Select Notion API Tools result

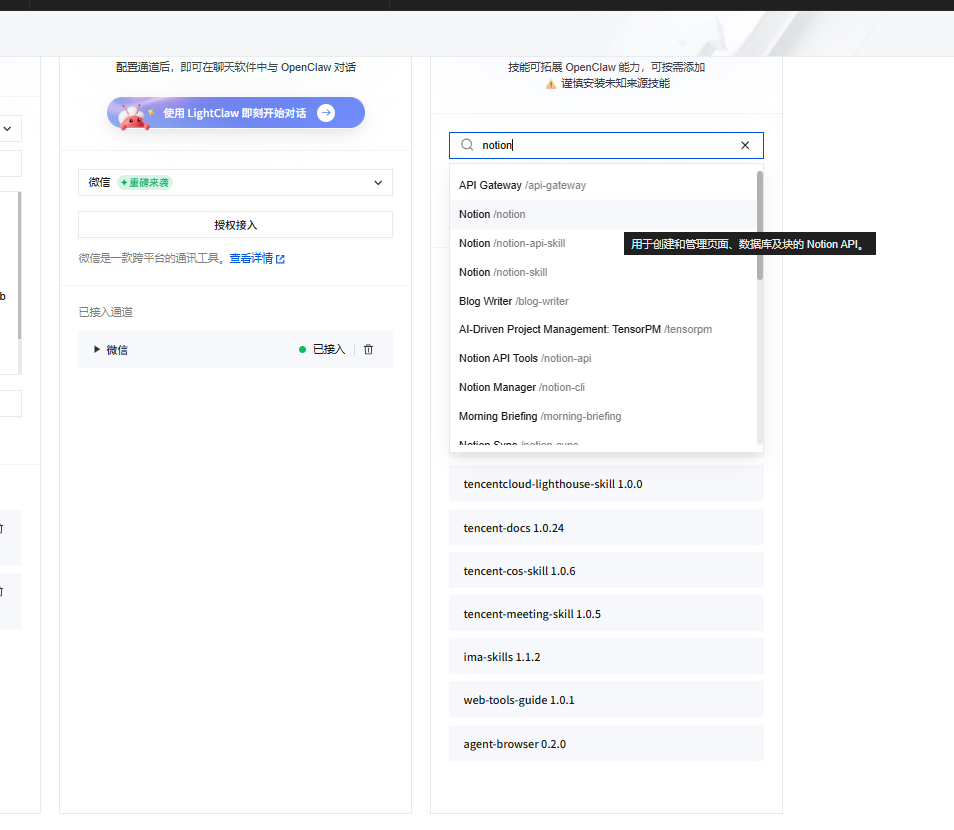coord(603,358)
